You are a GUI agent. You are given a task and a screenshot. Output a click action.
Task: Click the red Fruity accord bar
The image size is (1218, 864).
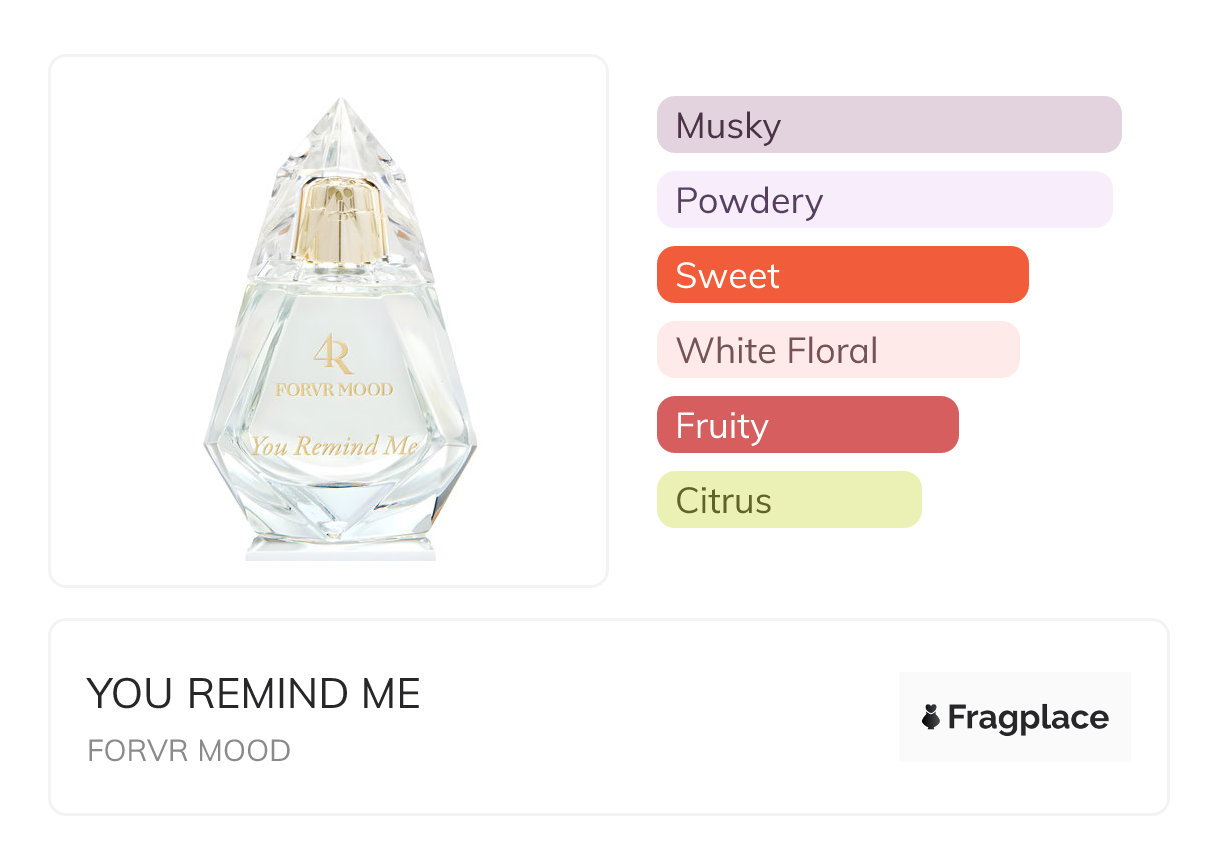pyautogui.click(x=807, y=425)
